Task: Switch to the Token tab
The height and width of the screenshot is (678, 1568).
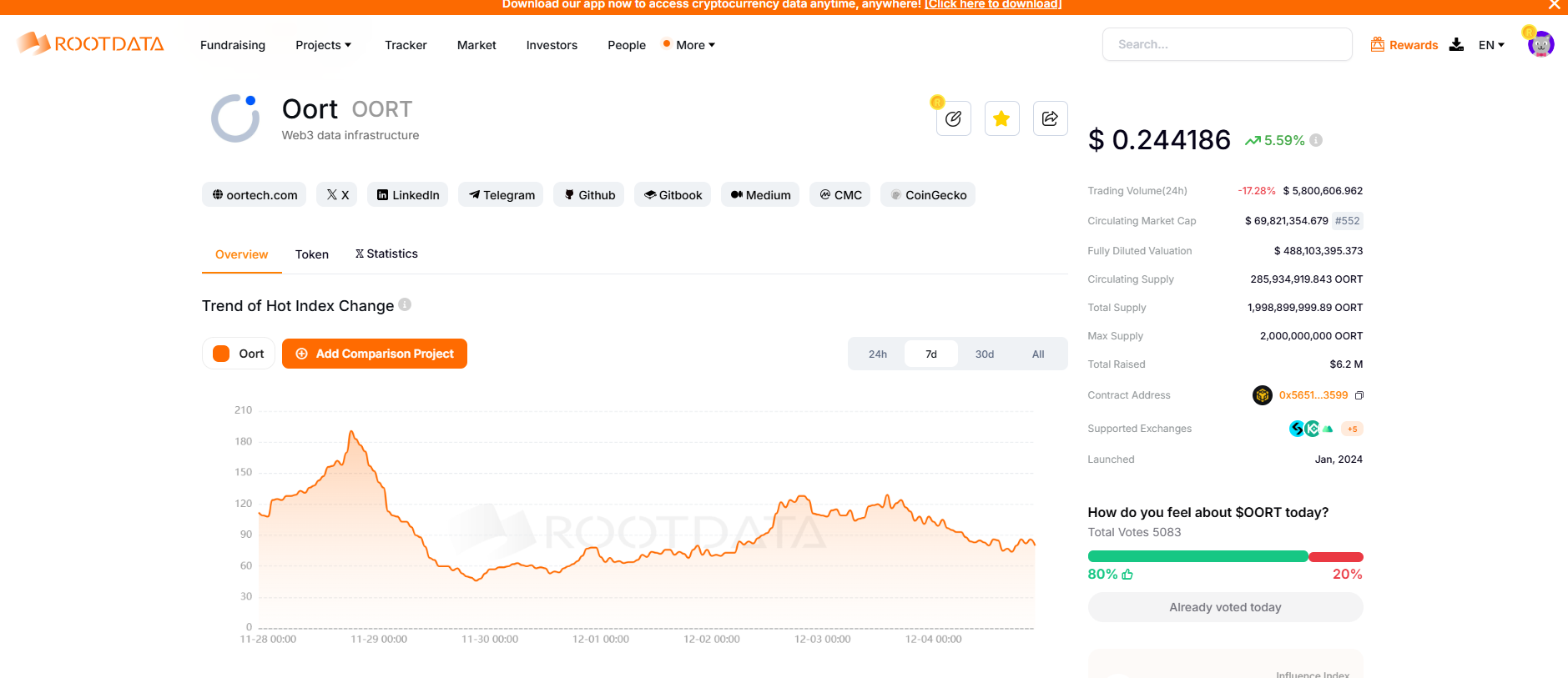Action: [312, 254]
